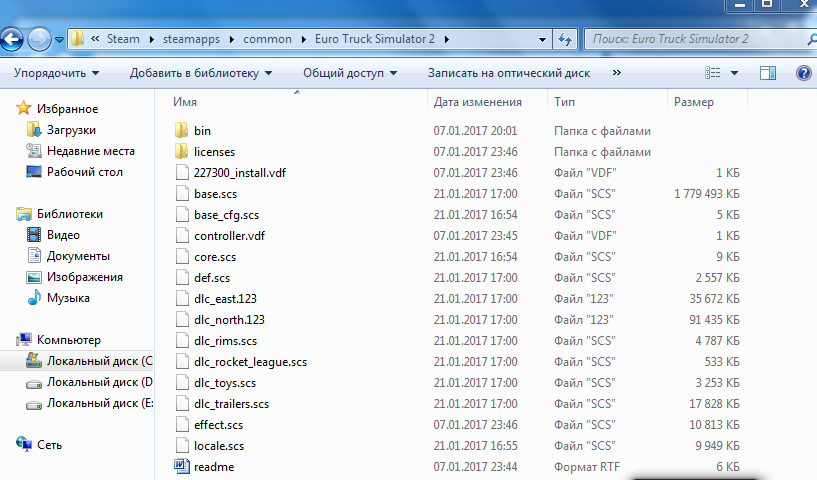Expand arrow after Euro Truck Simulator 2
The image size is (817, 480).
coord(447,40)
